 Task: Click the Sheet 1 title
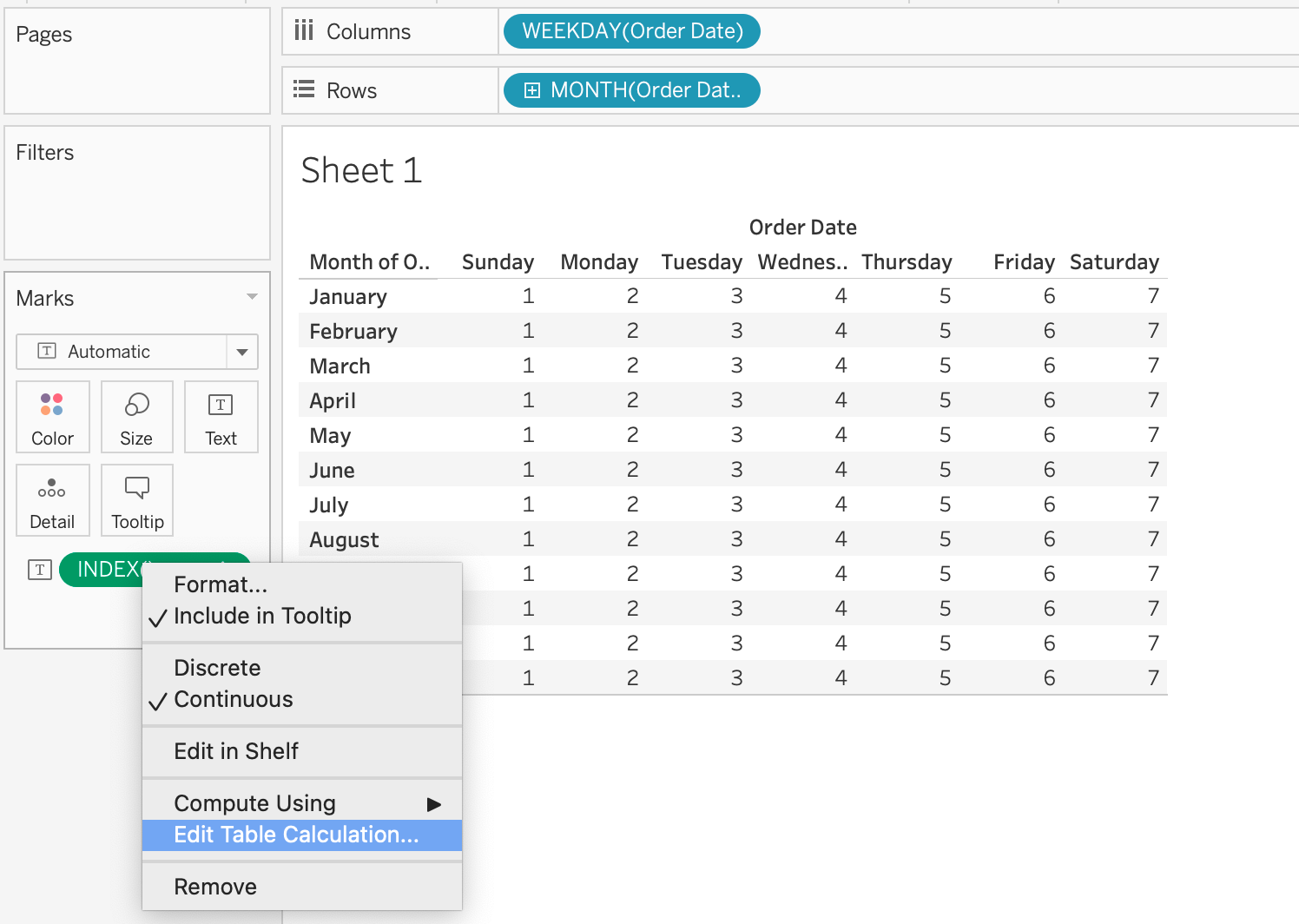(x=361, y=170)
